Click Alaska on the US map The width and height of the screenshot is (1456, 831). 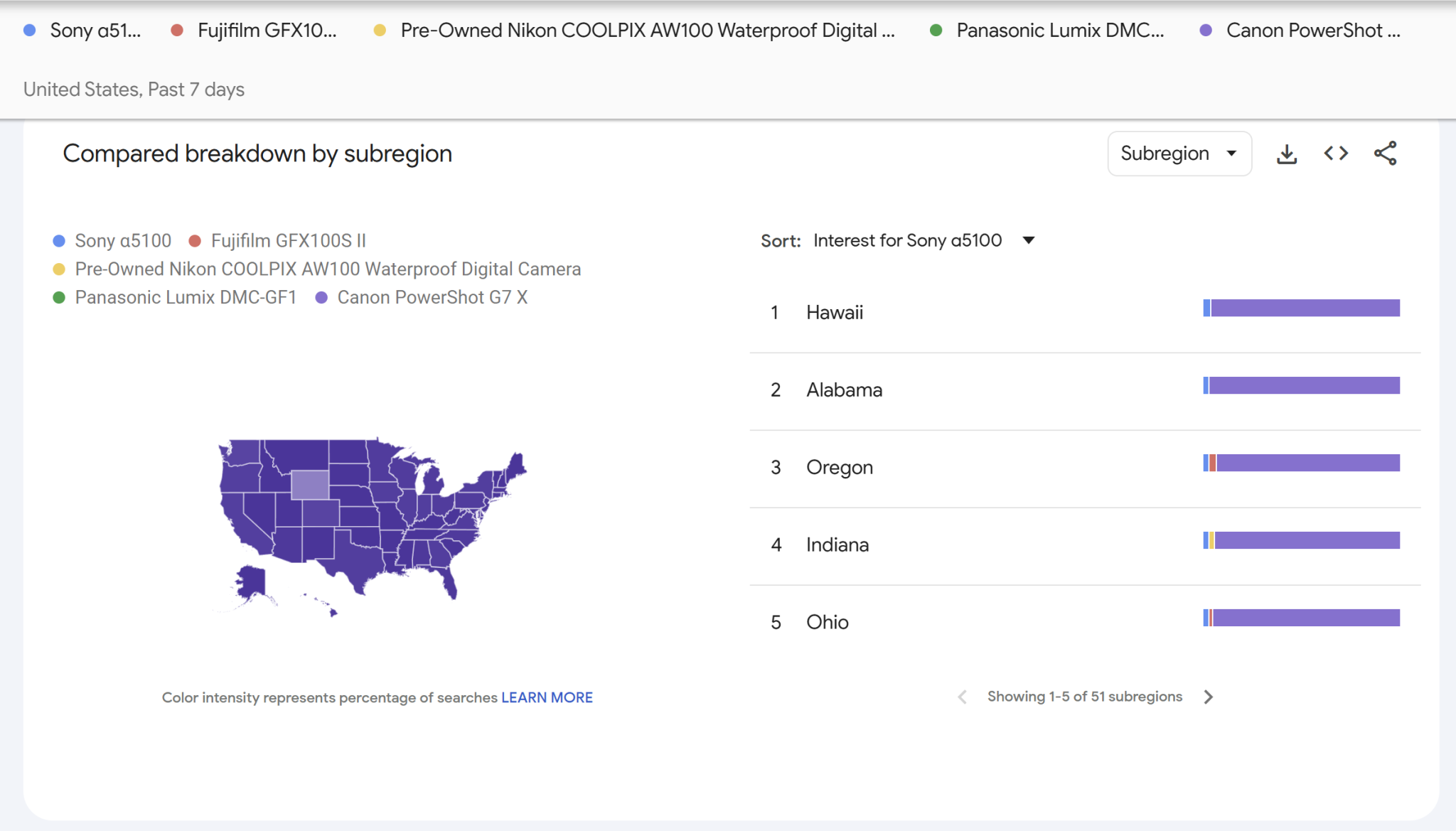(x=250, y=581)
